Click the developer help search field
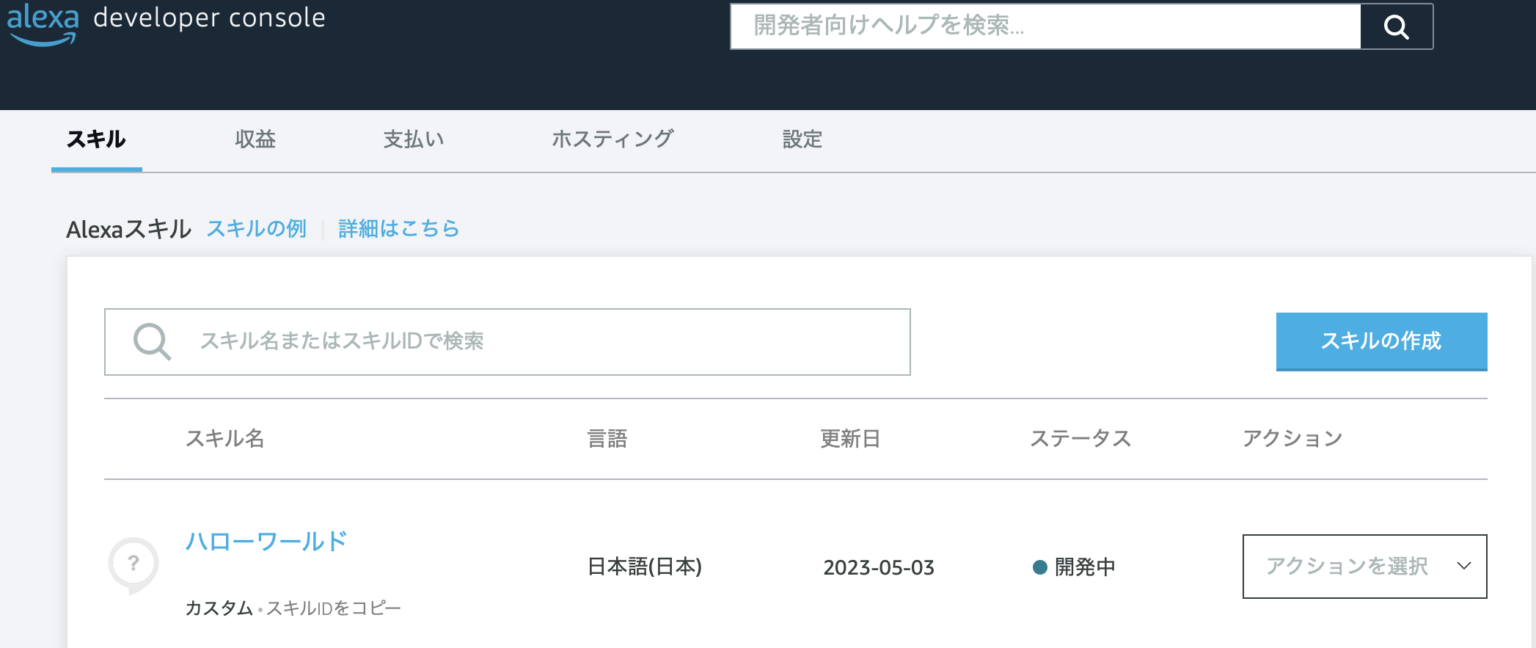 coord(1045,26)
